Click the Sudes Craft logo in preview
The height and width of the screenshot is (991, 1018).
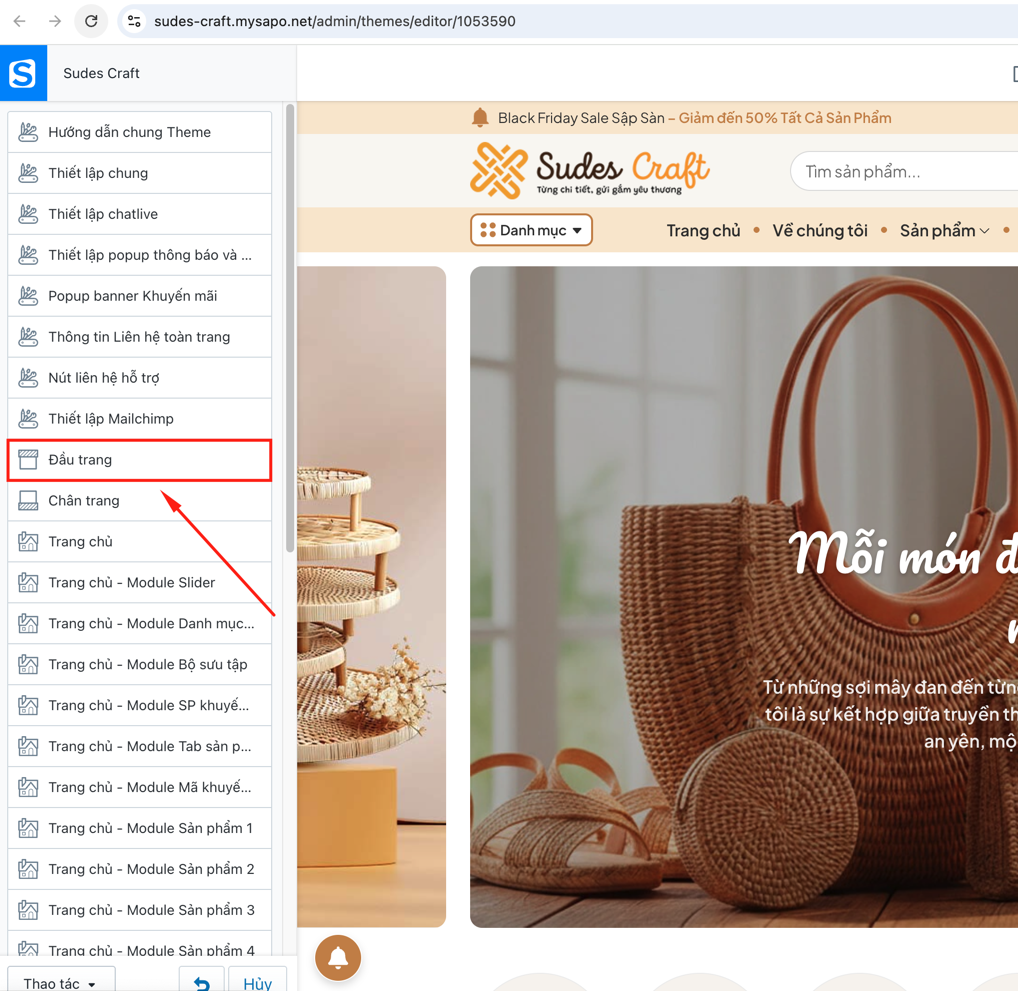(590, 170)
